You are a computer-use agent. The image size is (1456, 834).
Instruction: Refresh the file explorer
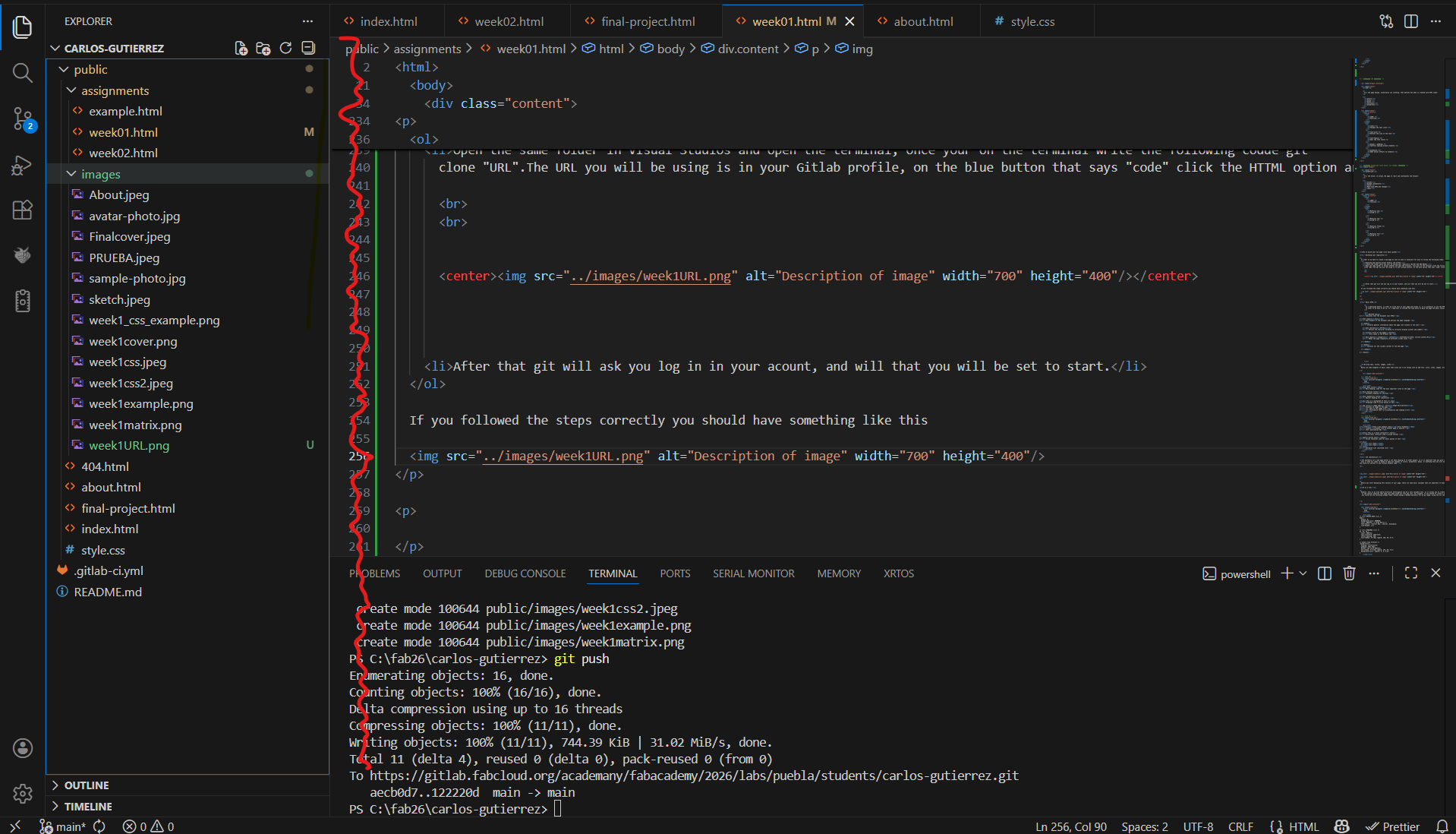pyautogui.click(x=286, y=49)
